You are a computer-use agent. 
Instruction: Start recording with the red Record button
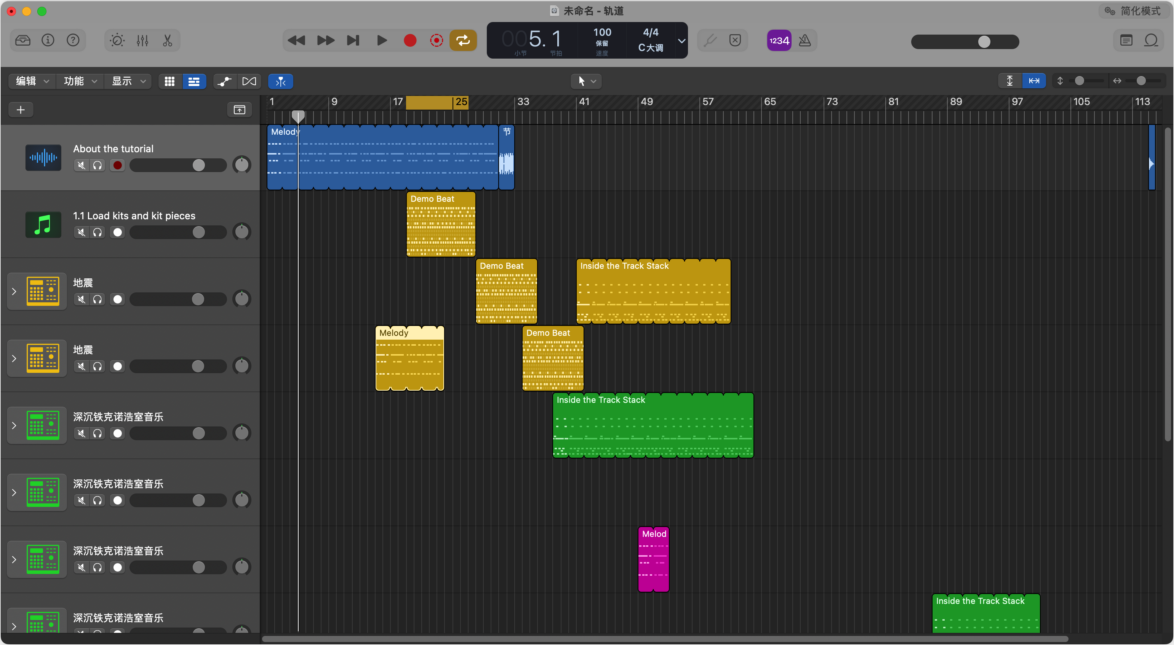[x=410, y=40]
